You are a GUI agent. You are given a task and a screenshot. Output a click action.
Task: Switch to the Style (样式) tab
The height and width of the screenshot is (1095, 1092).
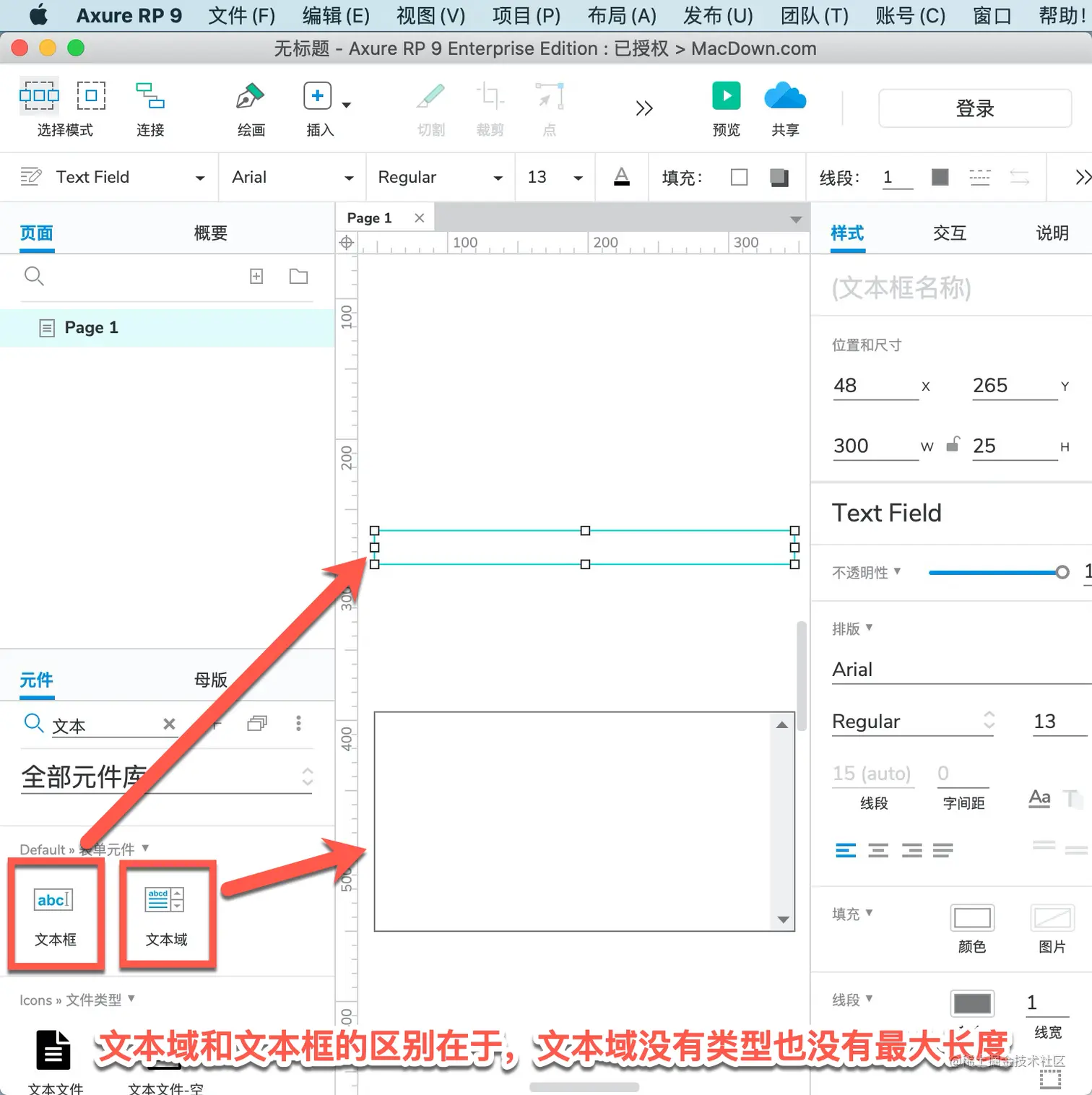(847, 233)
